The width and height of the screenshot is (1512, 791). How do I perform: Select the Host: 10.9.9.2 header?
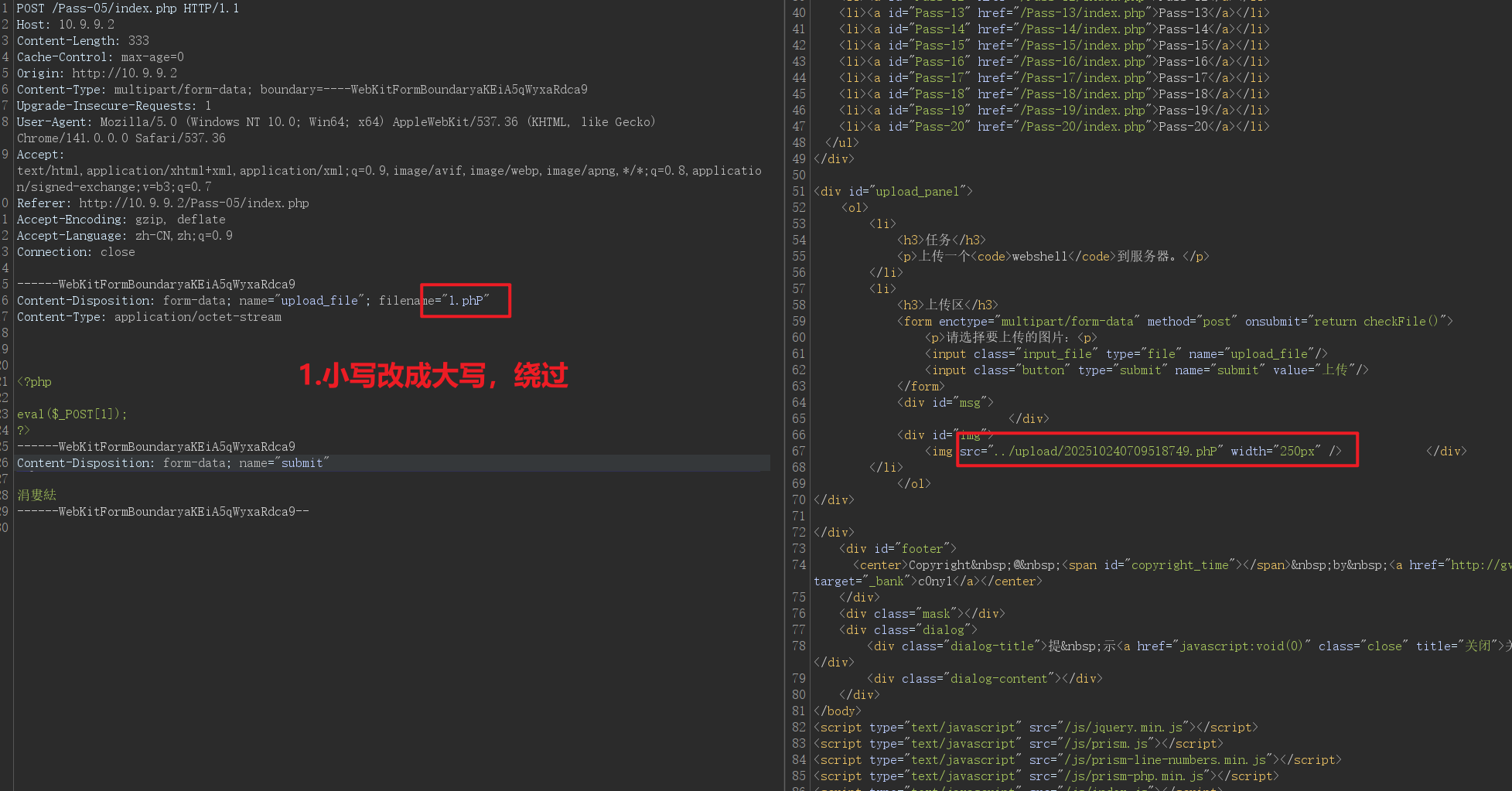(x=66, y=25)
